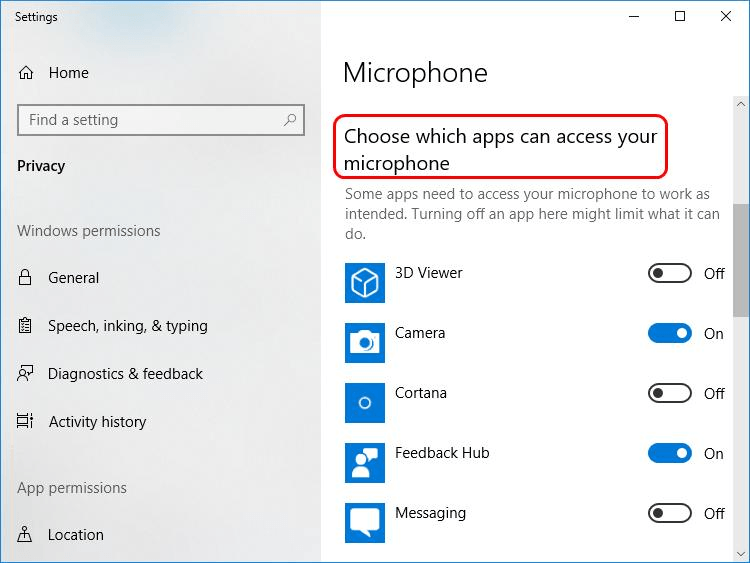Screen dimensions: 750x563
Task: Switch off Feedback Hub microphone toggle
Action: coord(670,454)
